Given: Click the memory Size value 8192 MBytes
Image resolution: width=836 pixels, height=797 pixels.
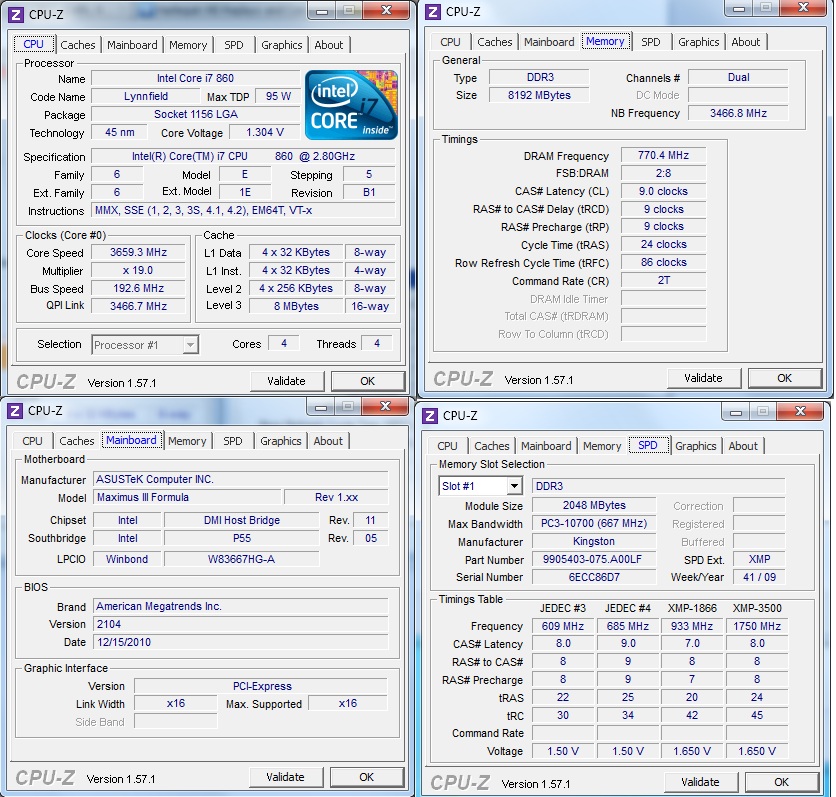Looking at the screenshot, I should [539, 95].
